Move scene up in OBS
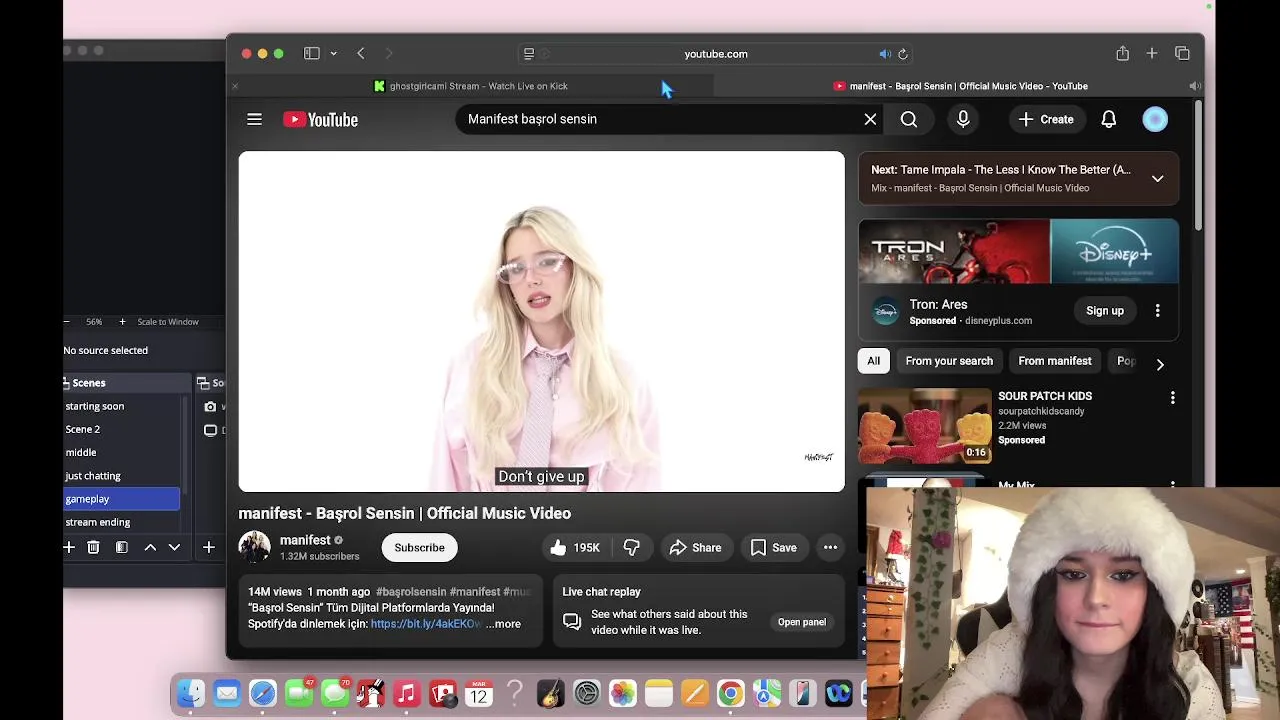 pos(150,547)
